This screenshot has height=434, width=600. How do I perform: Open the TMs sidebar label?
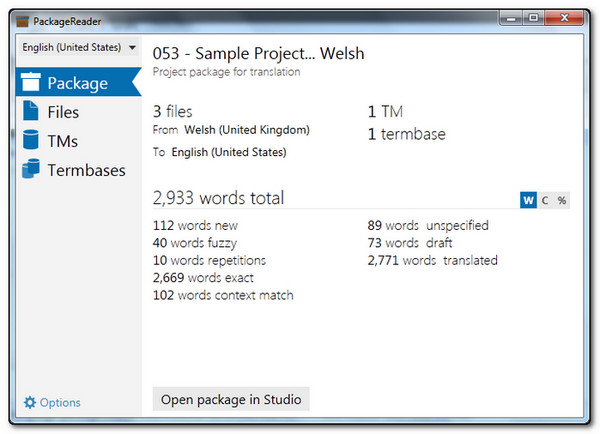pos(63,141)
